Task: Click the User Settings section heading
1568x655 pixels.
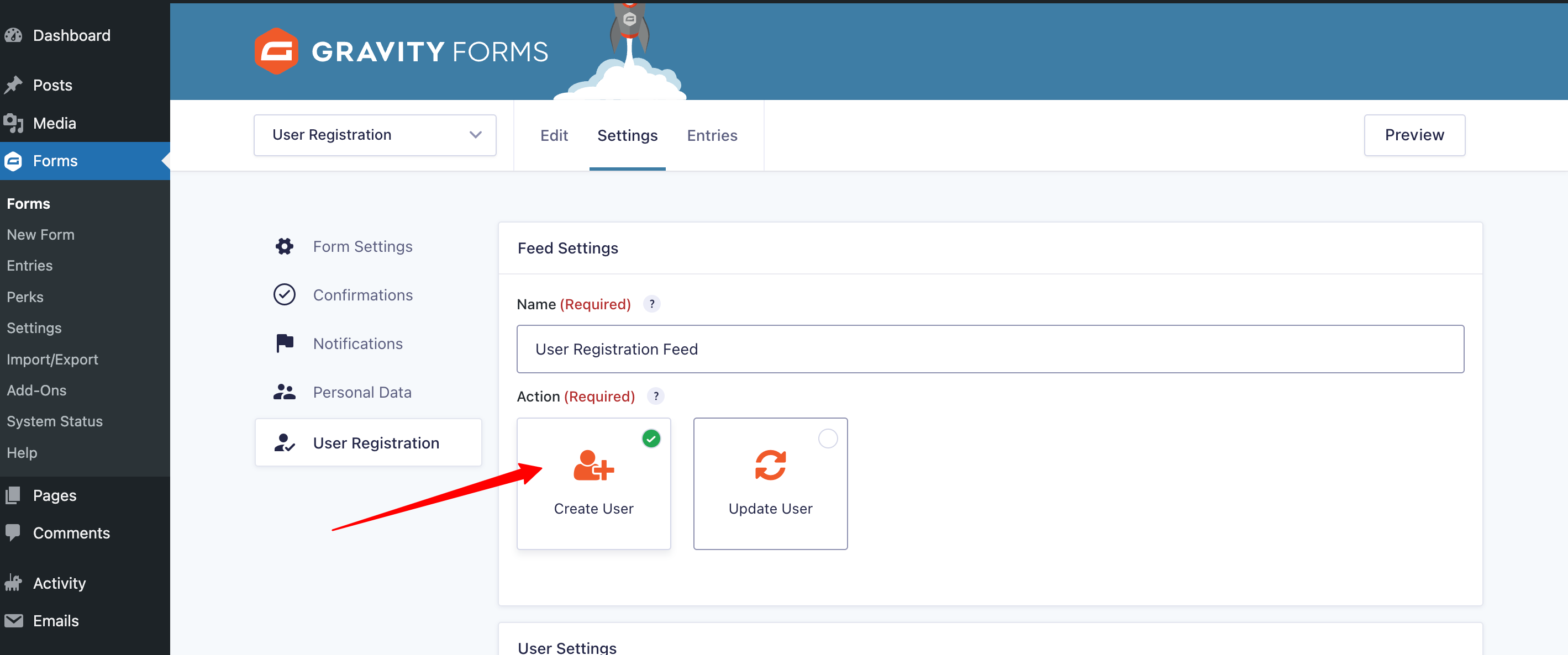Action: click(567, 648)
